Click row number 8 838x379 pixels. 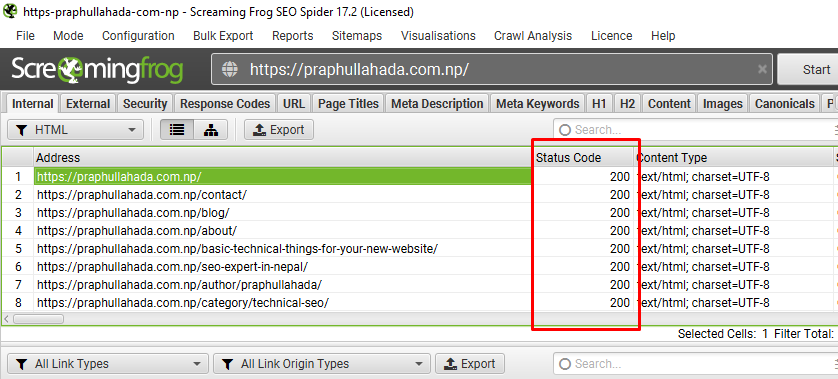[x=18, y=303]
